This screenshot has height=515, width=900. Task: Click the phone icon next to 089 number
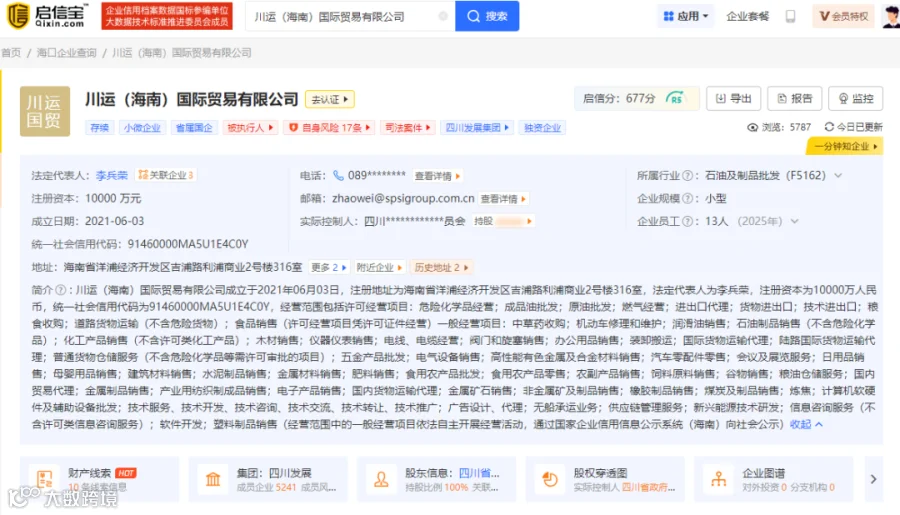339,175
